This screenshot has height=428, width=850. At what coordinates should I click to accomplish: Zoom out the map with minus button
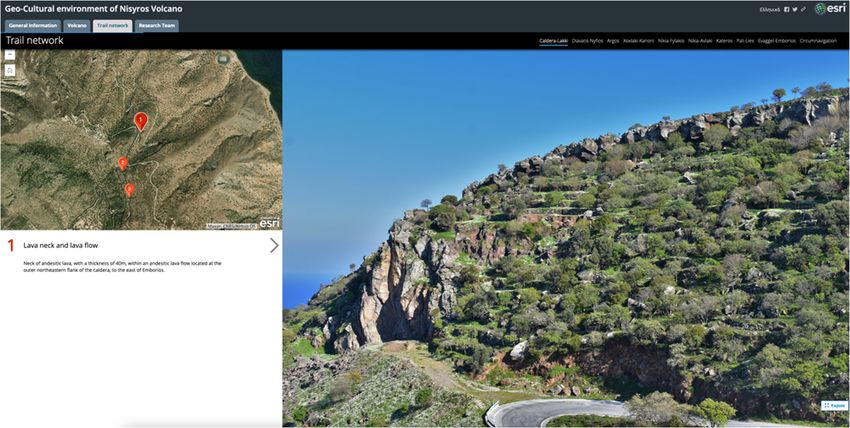tap(9, 54)
